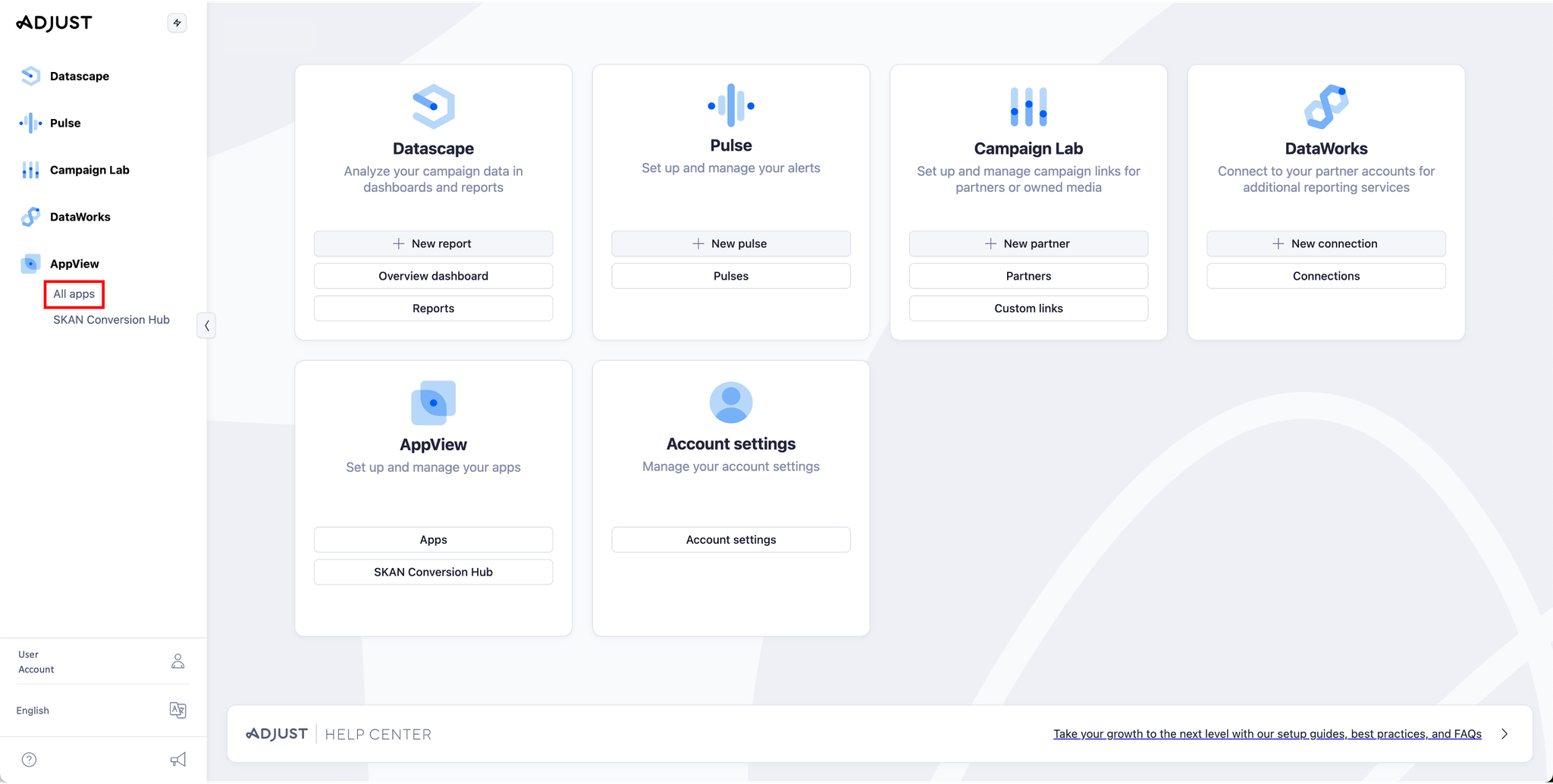Click the Pulse card title

(731, 146)
